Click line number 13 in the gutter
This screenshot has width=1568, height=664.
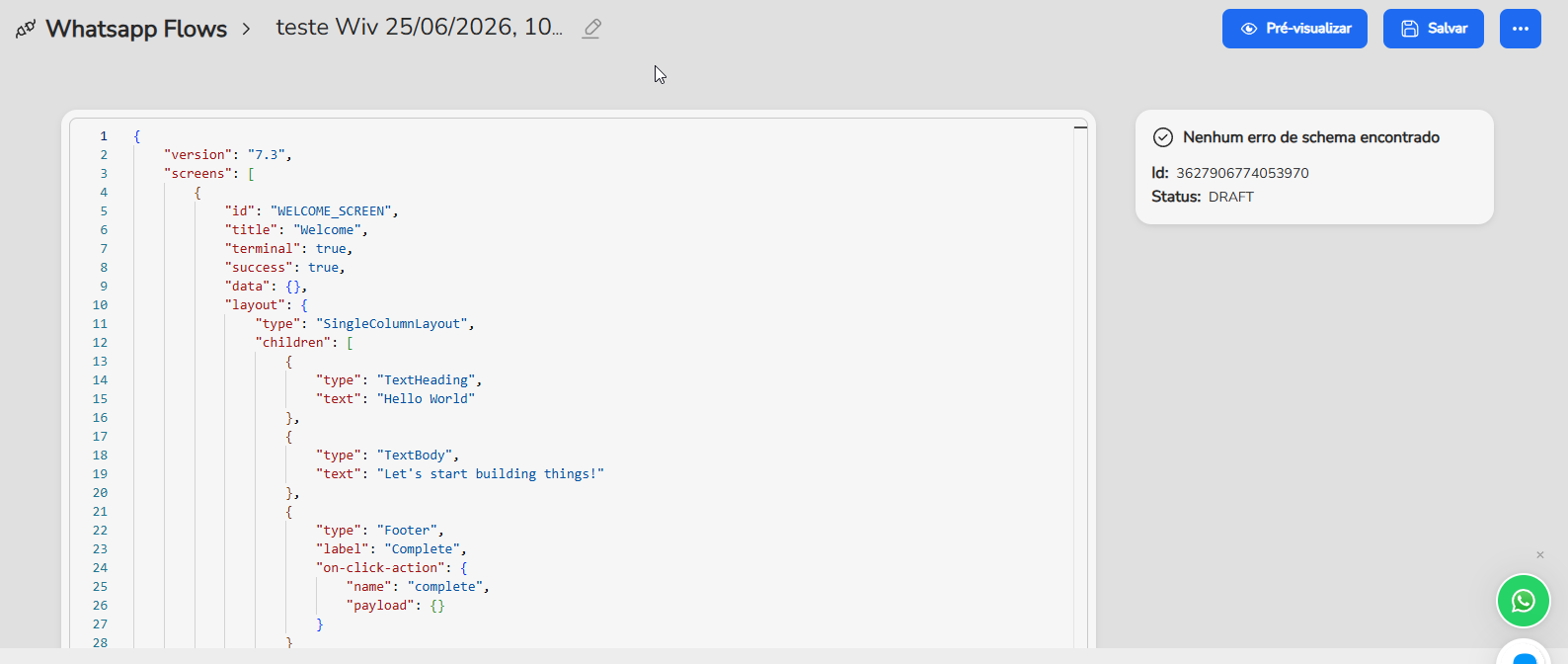pos(100,362)
